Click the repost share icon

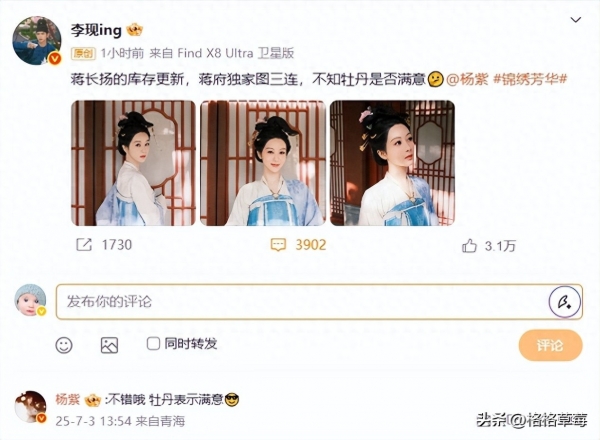pyautogui.click(x=84, y=244)
